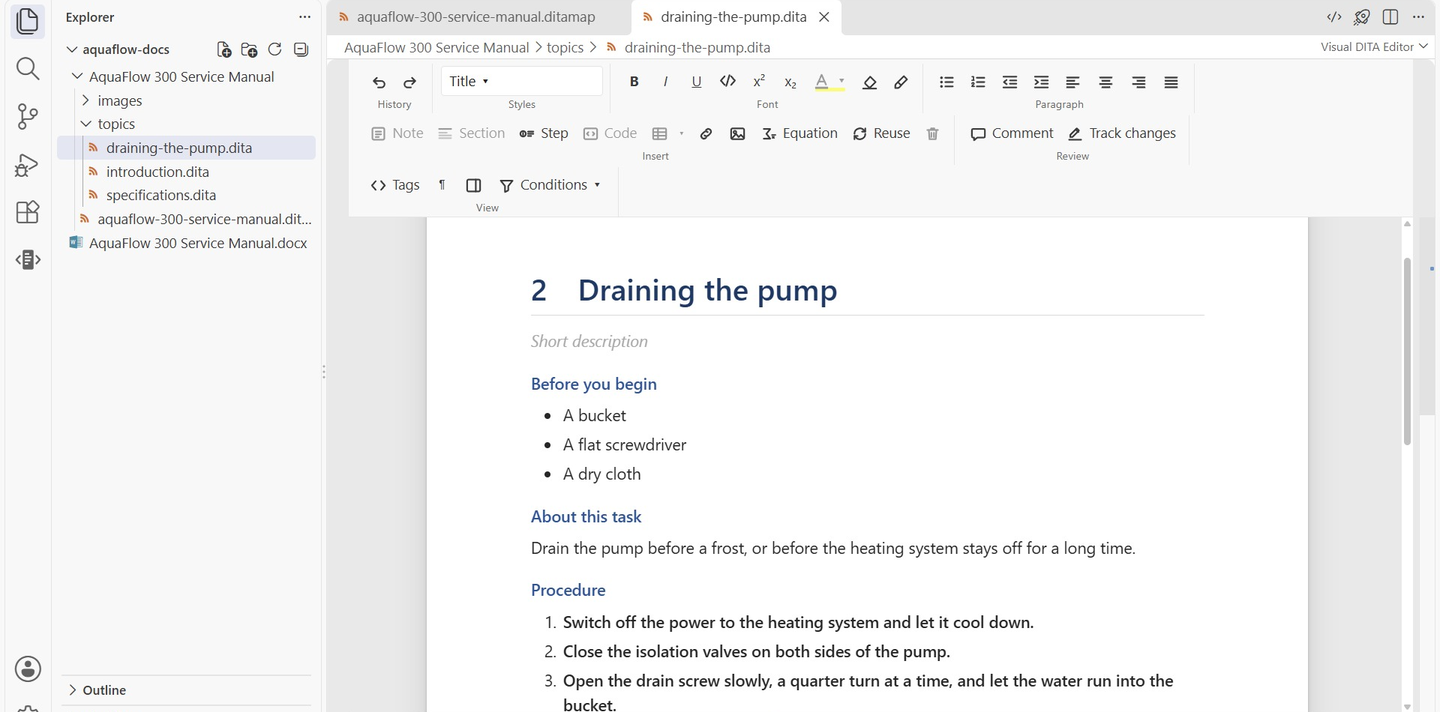Increase paragraph indent
Screen dimensions: 1440x712
[1041, 82]
